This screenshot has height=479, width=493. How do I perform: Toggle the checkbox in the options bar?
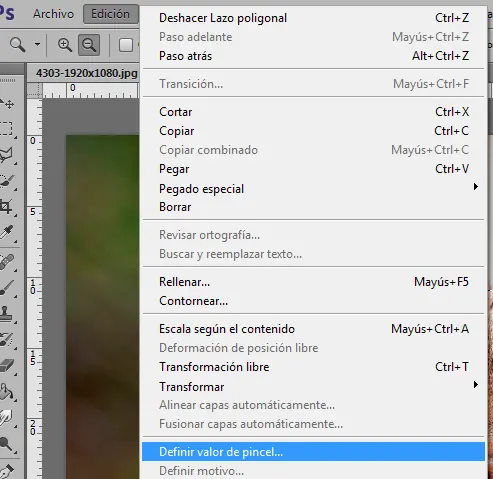pos(126,45)
